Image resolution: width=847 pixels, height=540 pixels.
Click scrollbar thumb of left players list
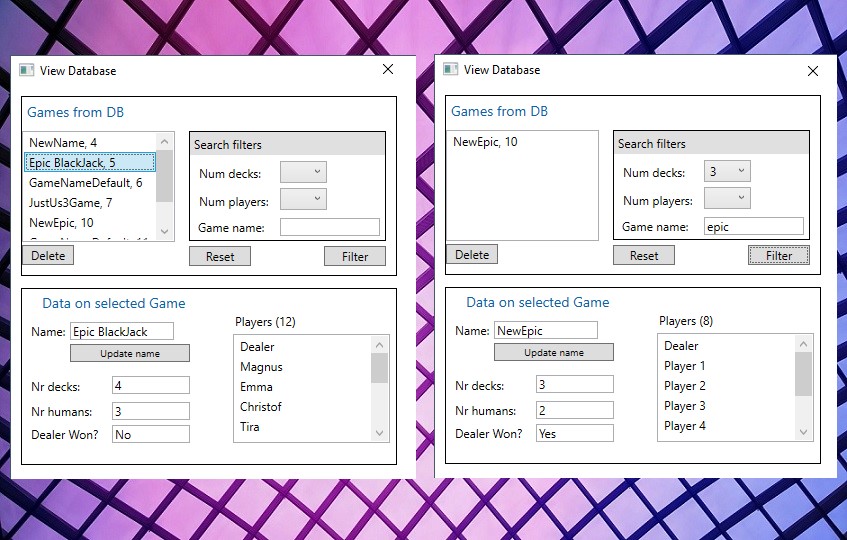379,368
